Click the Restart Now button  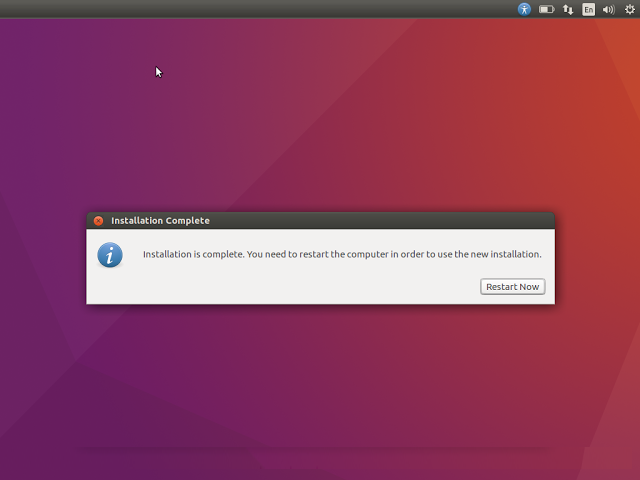(x=513, y=287)
